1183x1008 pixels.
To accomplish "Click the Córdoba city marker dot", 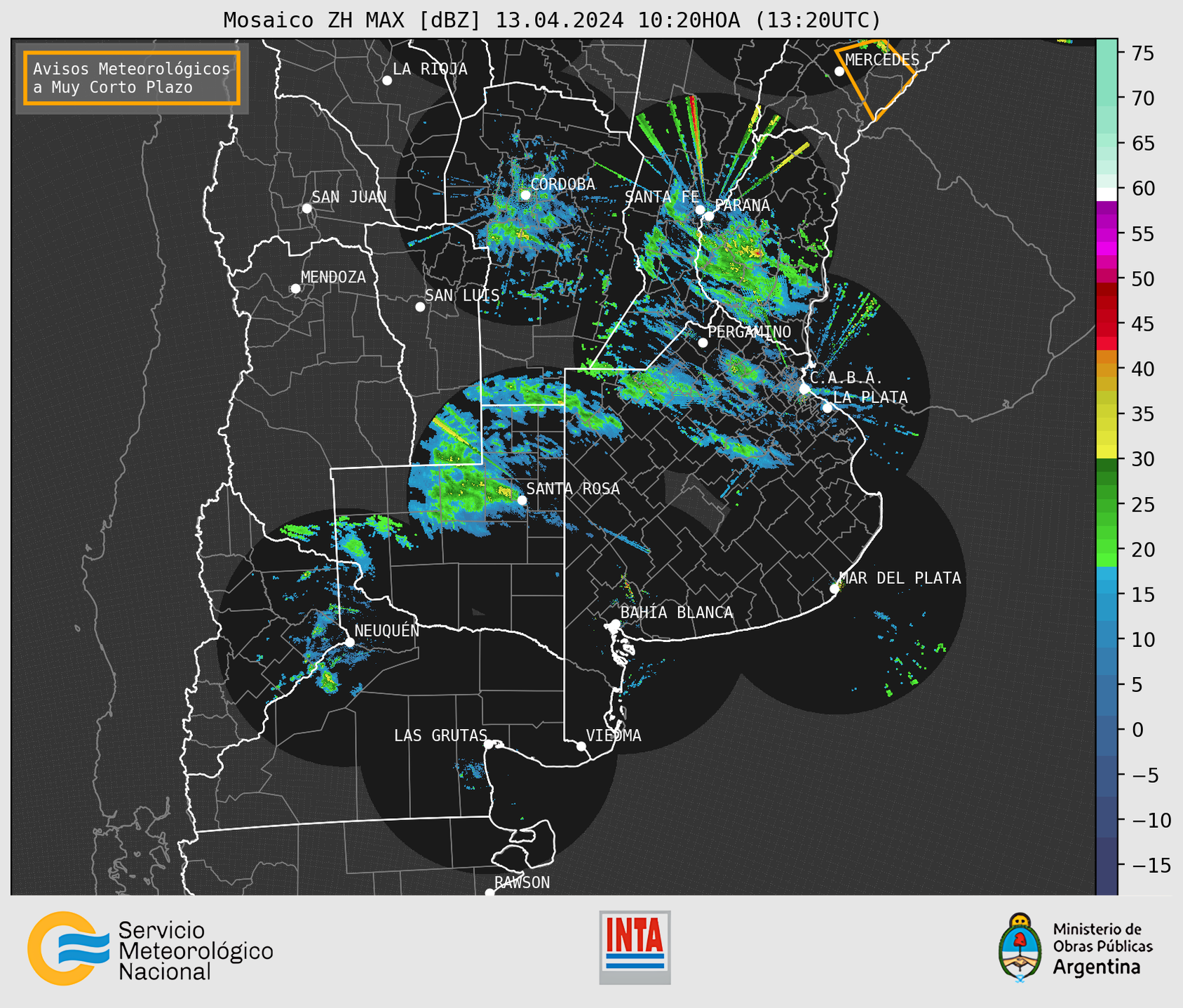I will click(x=525, y=195).
